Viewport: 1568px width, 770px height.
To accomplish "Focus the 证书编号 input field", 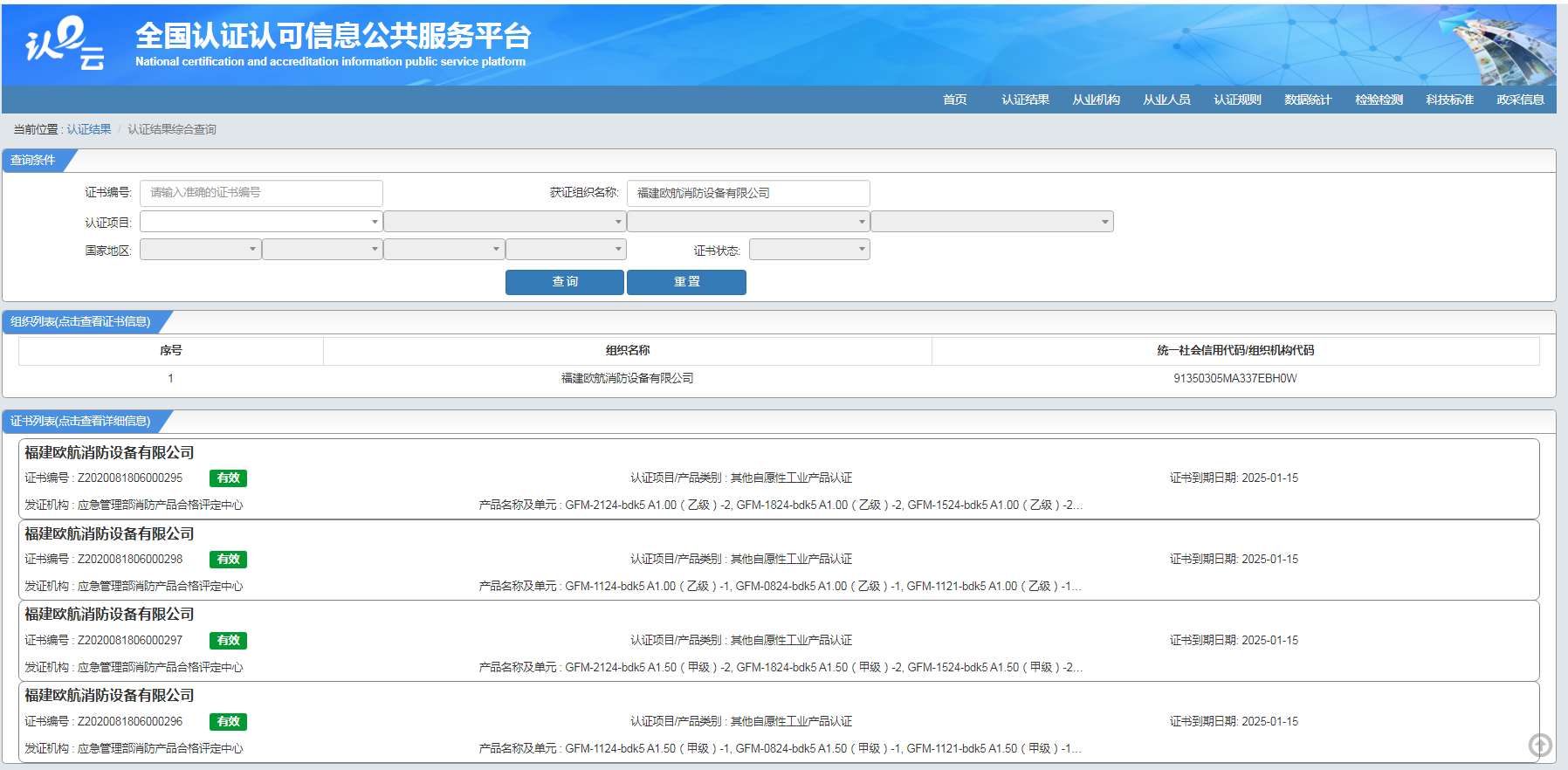I will click(x=261, y=193).
